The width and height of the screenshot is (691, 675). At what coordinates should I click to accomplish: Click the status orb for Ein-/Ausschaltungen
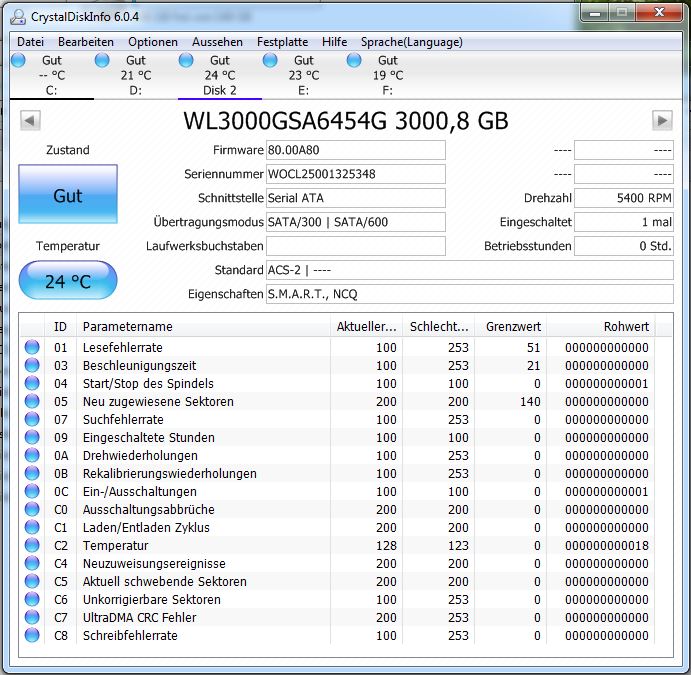click(32, 491)
